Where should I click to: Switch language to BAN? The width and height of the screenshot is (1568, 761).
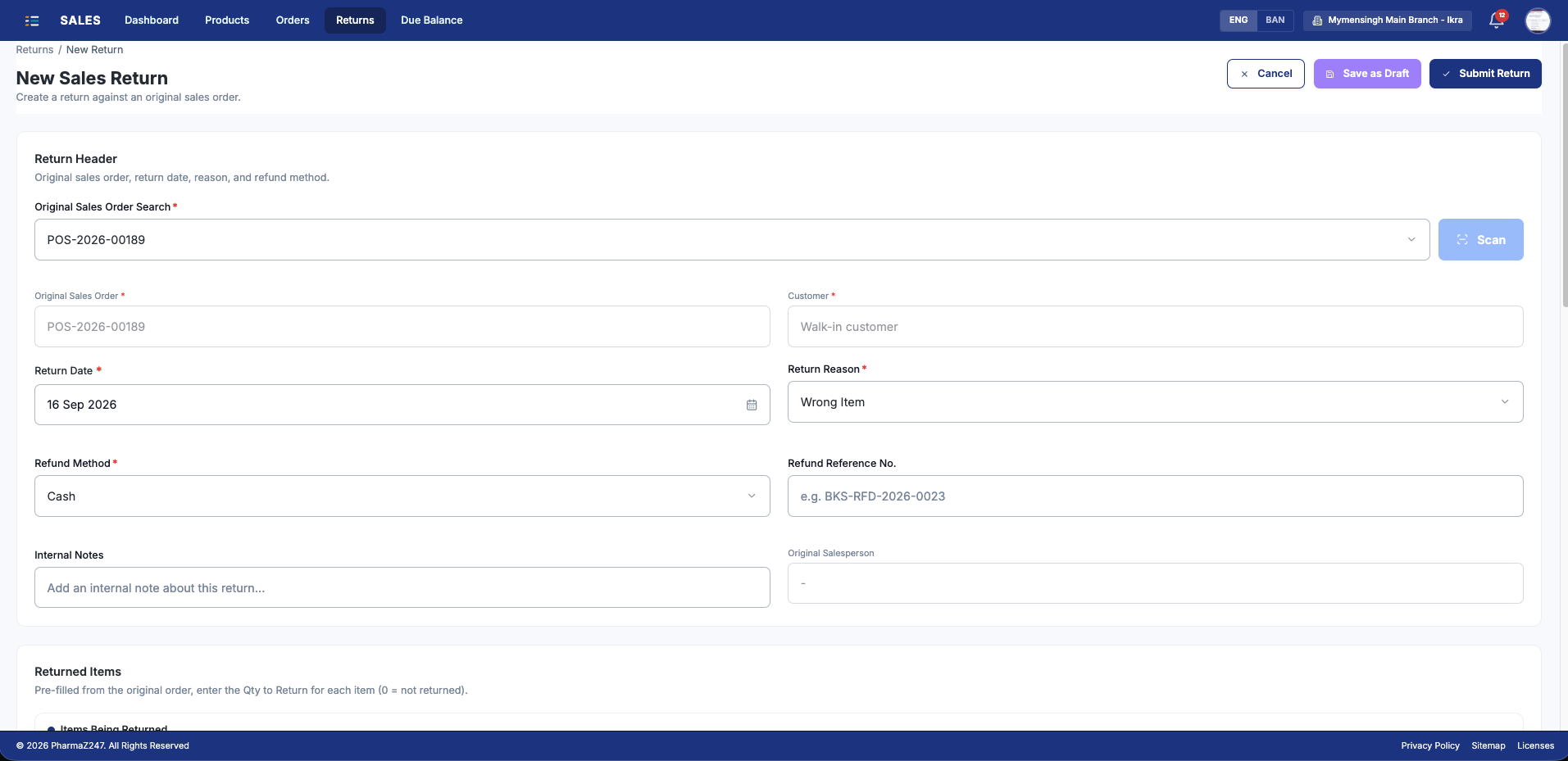coord(1275,20)
